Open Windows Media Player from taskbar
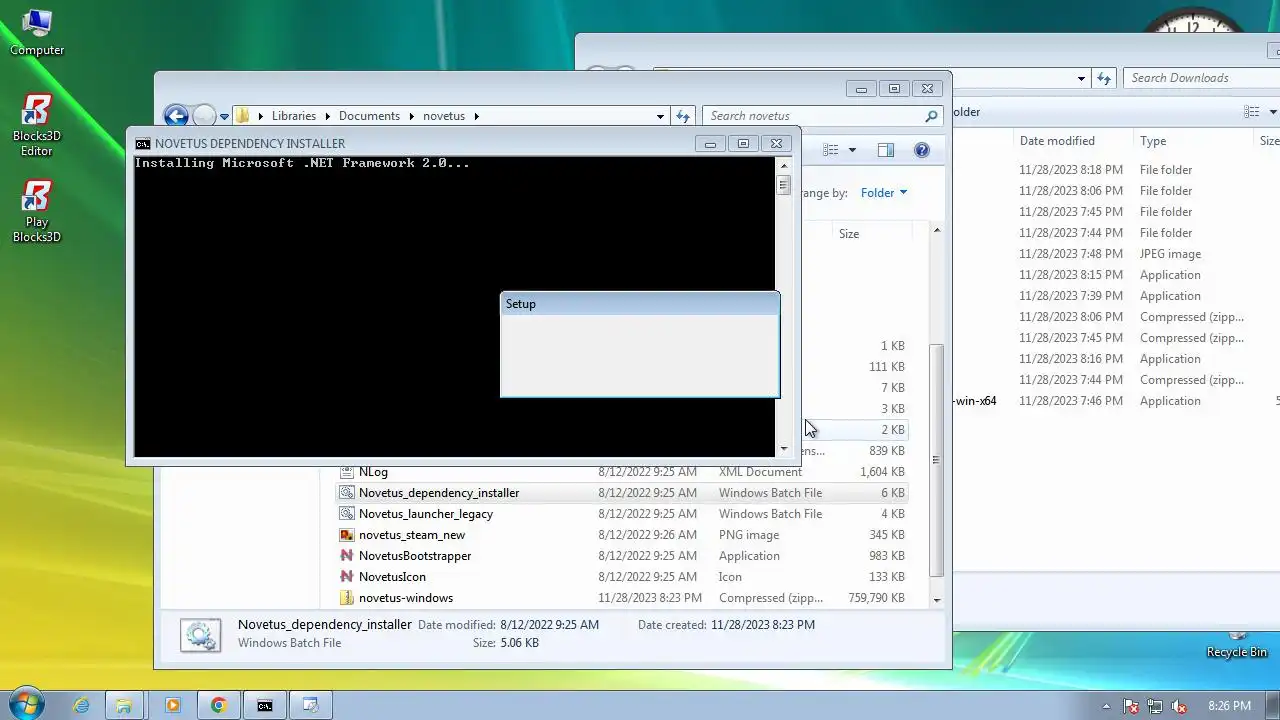 click(172, 705)
